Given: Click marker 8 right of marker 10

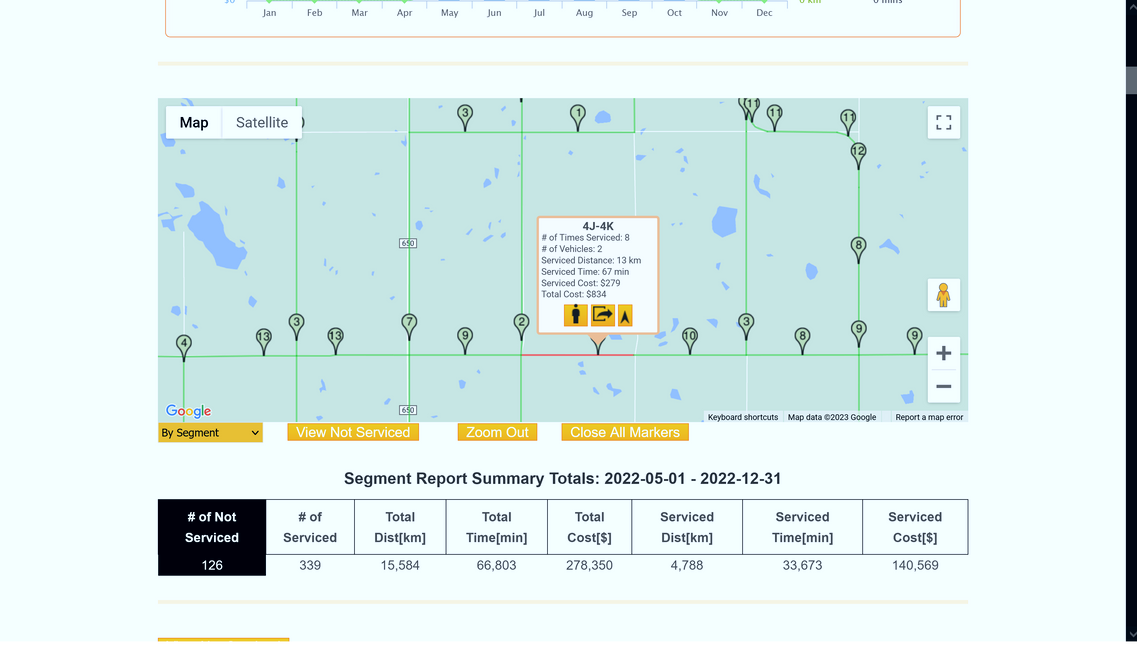Looking at the screenshot, I should point(802,340).
